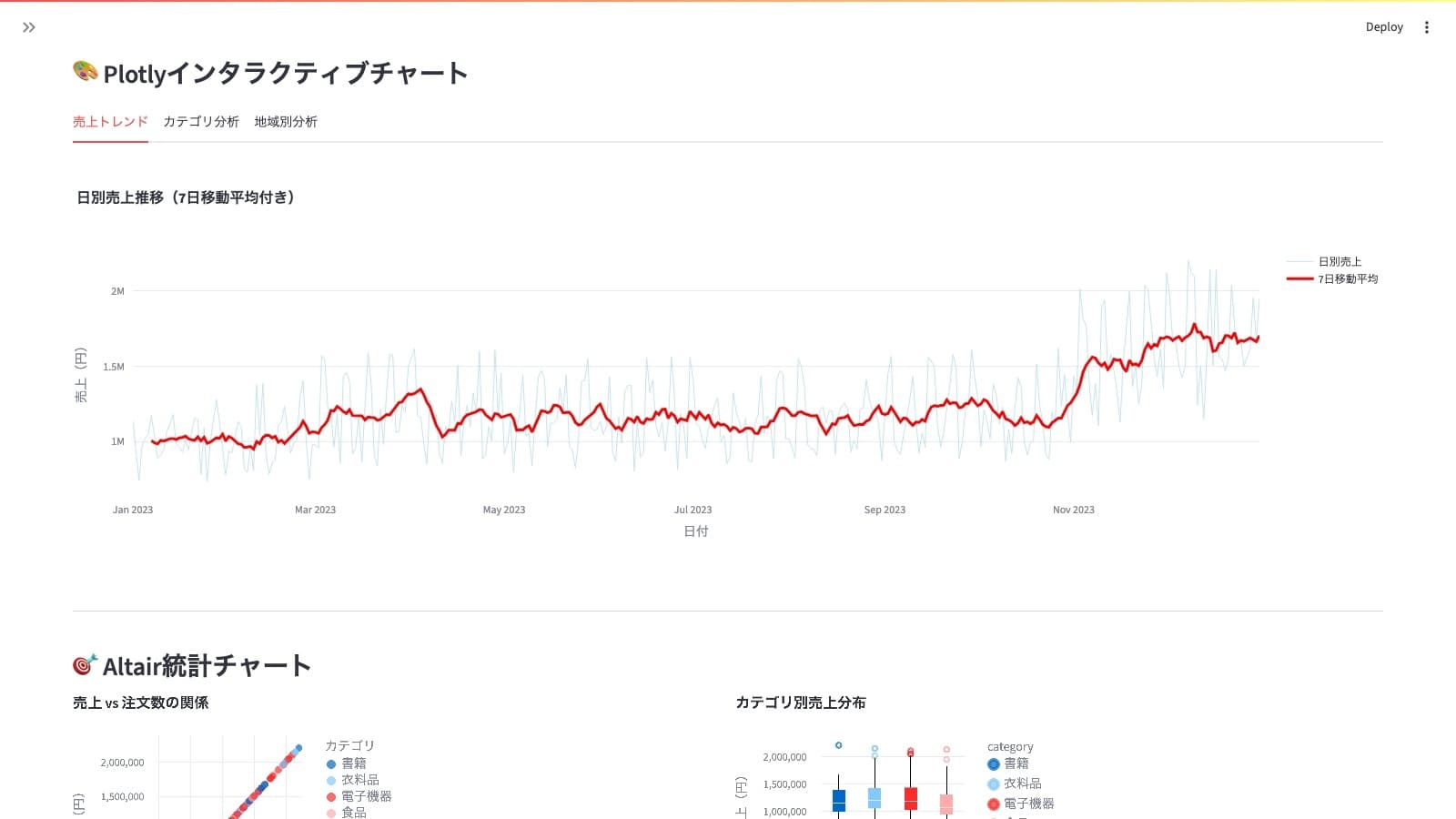Click the 書籍 circle in the category legend

[994, 764]
